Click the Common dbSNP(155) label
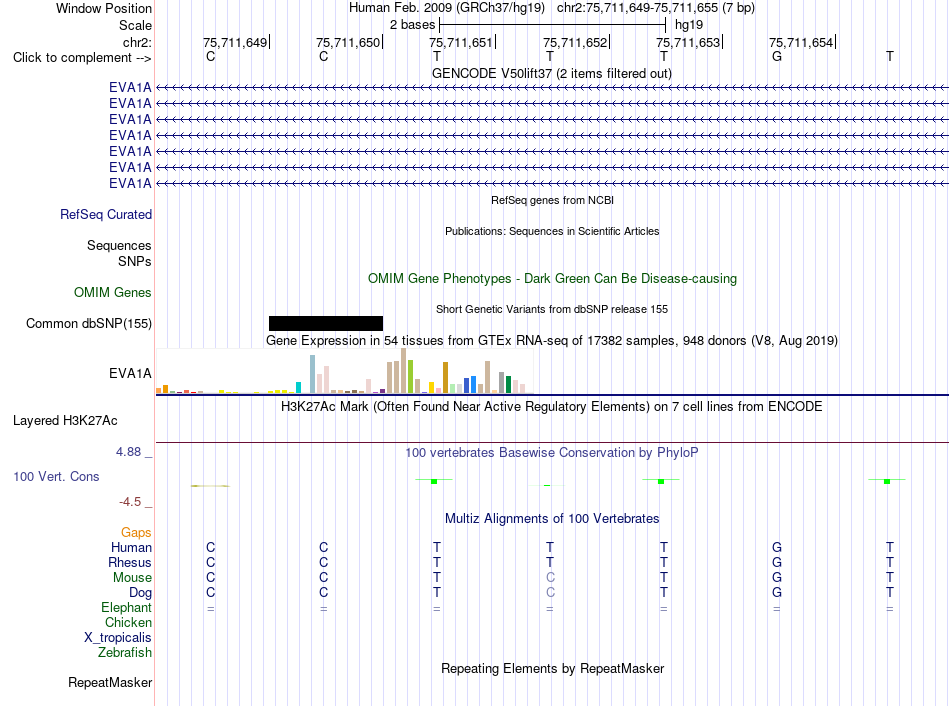The width and height of the screenshot is (950, 706). point(89,324)
